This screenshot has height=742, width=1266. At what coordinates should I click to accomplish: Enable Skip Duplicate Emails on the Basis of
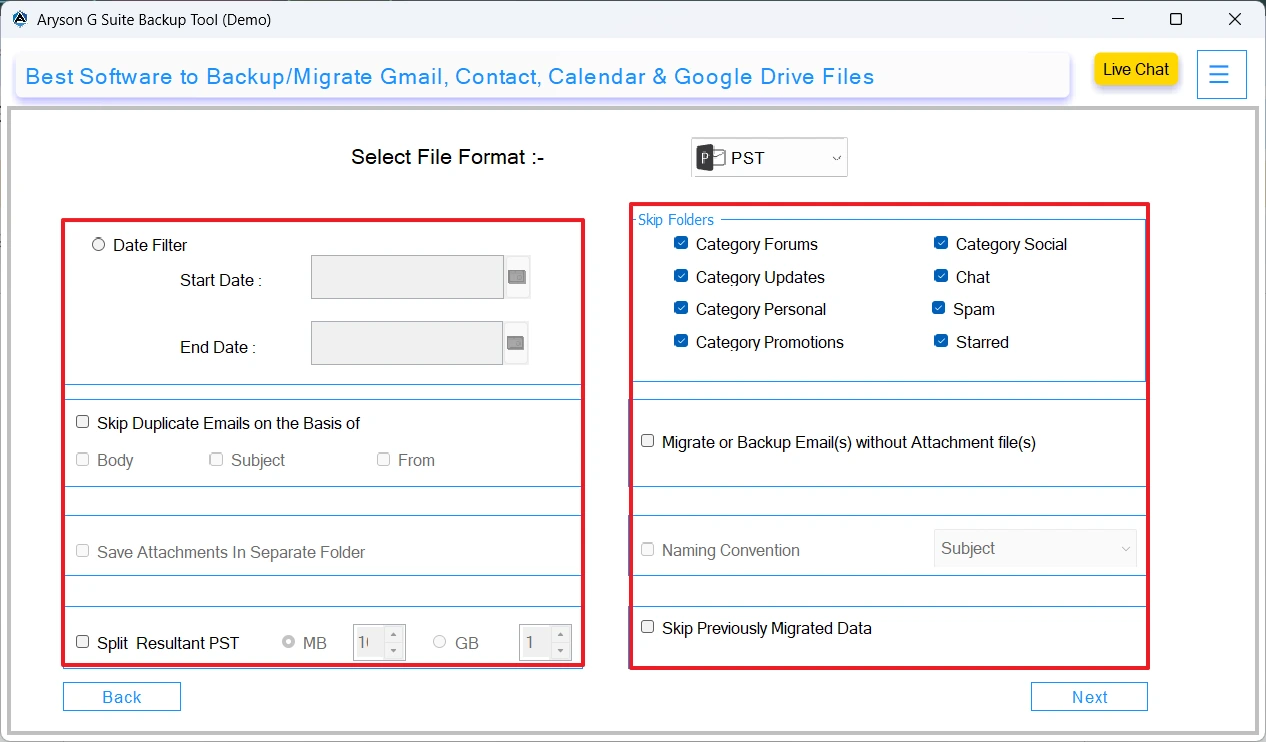(83, 422)
